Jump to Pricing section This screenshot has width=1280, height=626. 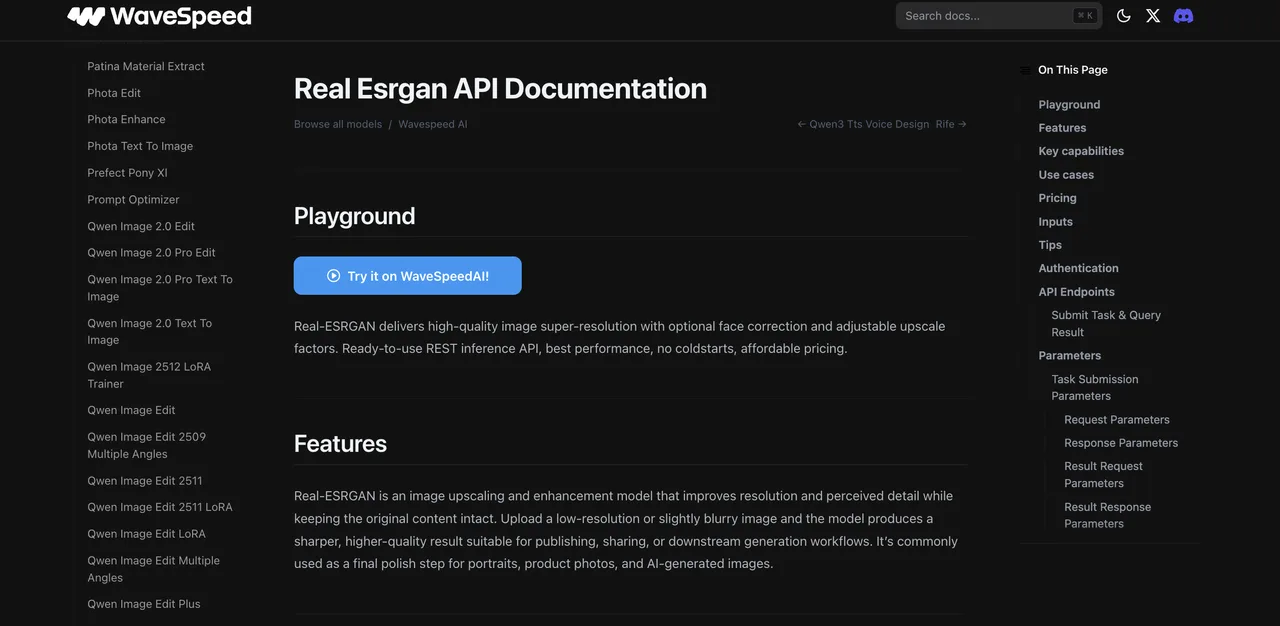click(x=1057, y=198)
